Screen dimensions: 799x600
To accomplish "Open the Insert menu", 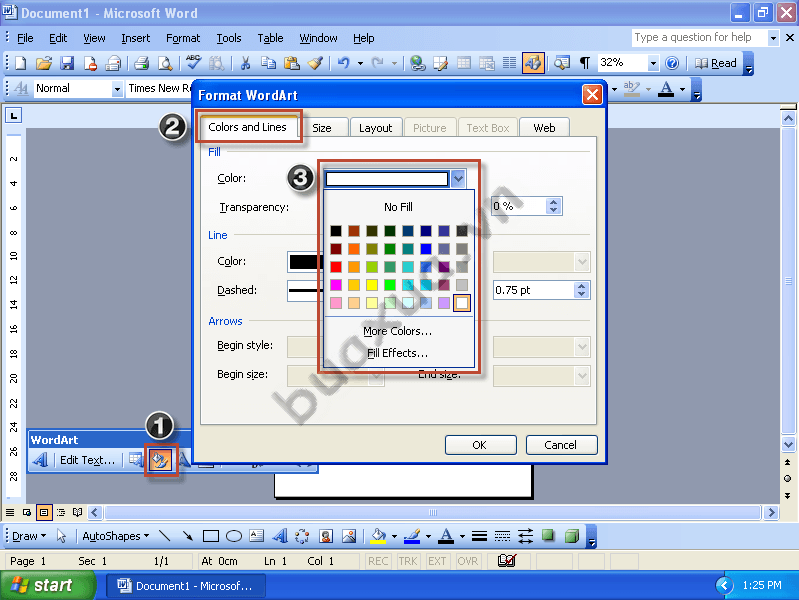I will (136, 38).
